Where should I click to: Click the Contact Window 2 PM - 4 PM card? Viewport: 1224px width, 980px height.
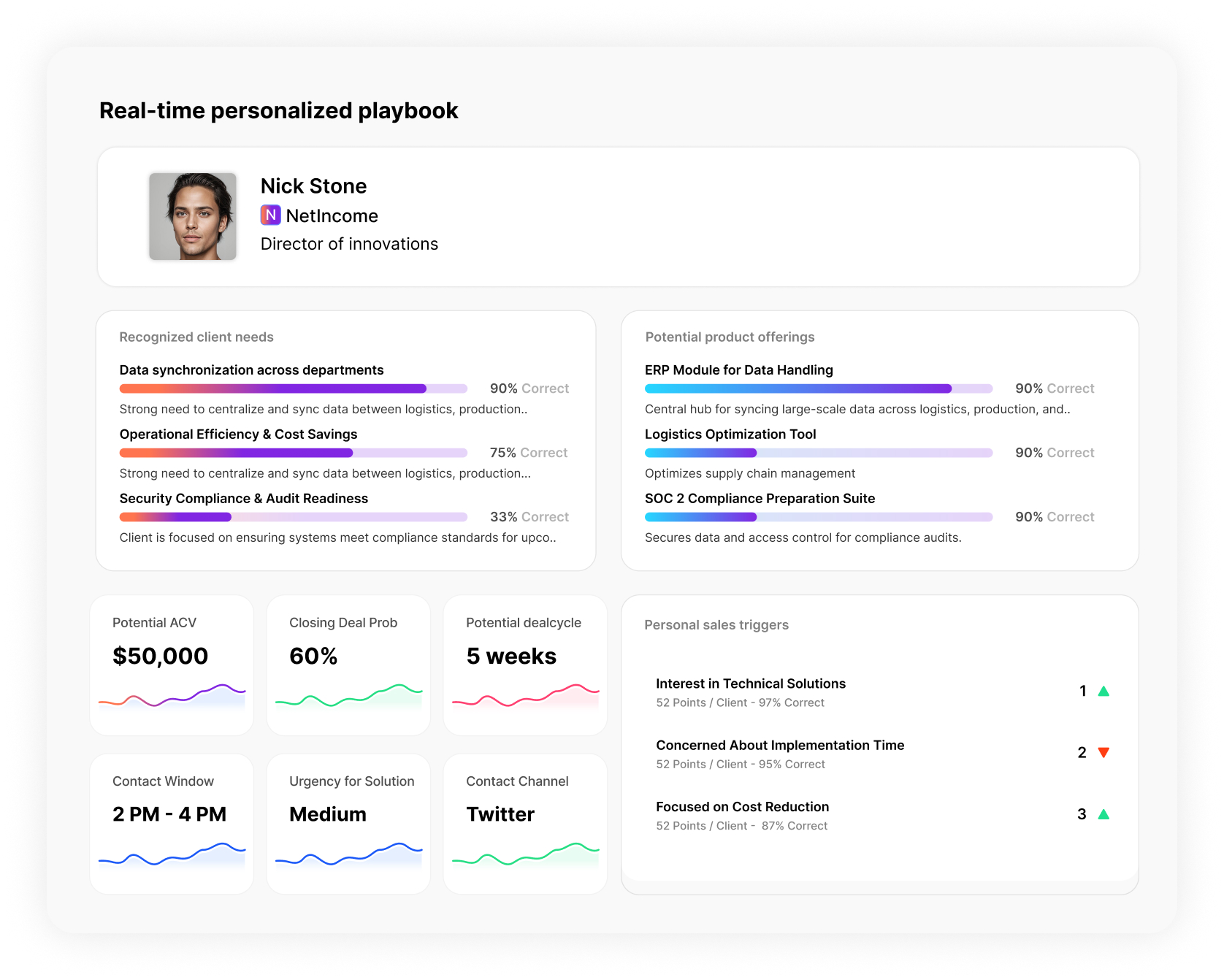coord(172,823)
